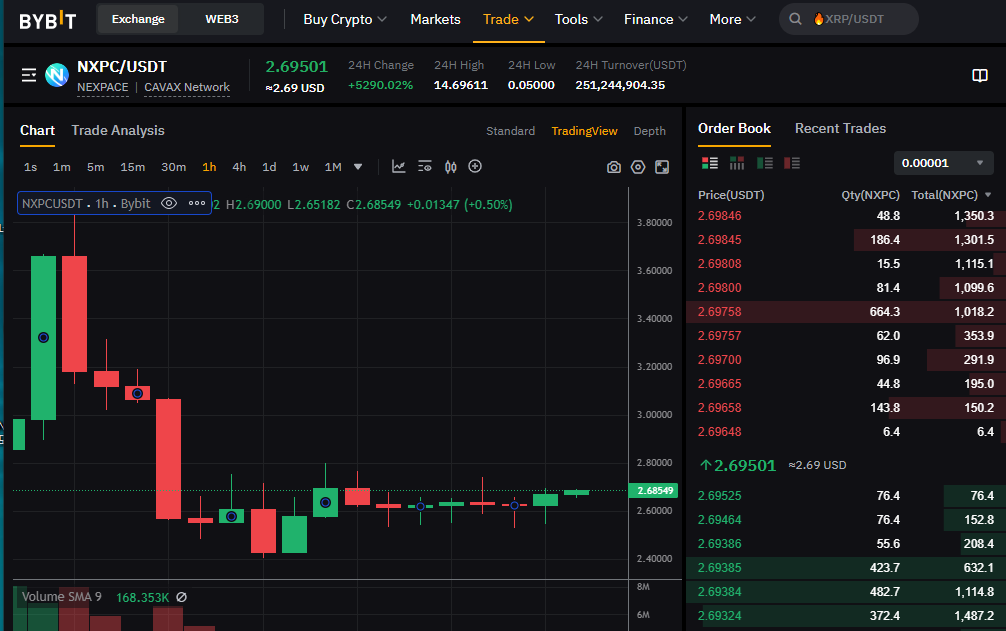Select the 5m timeframe
This screenshot has width=1006, height=631.
[x=96, y=167]
